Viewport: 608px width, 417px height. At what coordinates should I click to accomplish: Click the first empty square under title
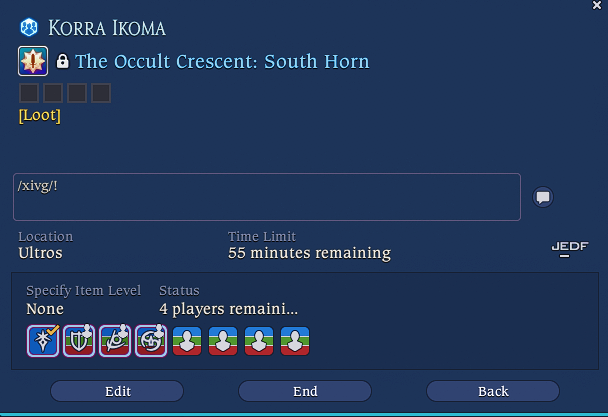point(29,93)
